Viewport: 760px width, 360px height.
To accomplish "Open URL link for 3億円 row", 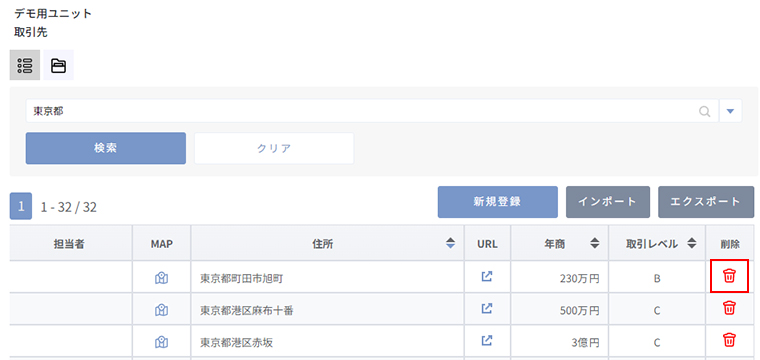I will point(487,341).
